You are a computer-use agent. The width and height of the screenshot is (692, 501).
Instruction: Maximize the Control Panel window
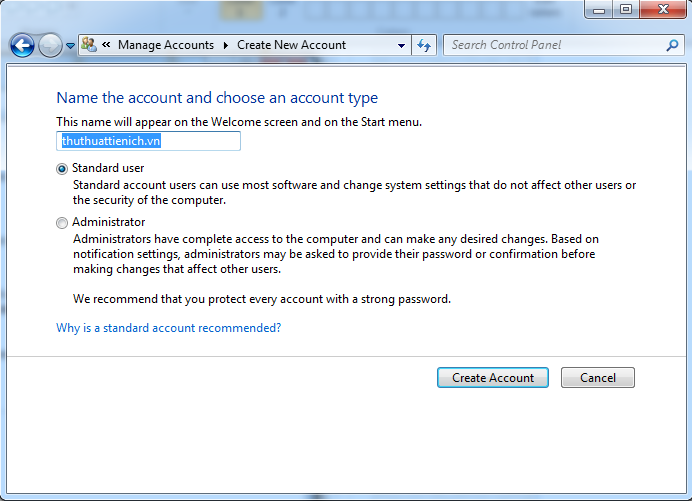[626, 9]
